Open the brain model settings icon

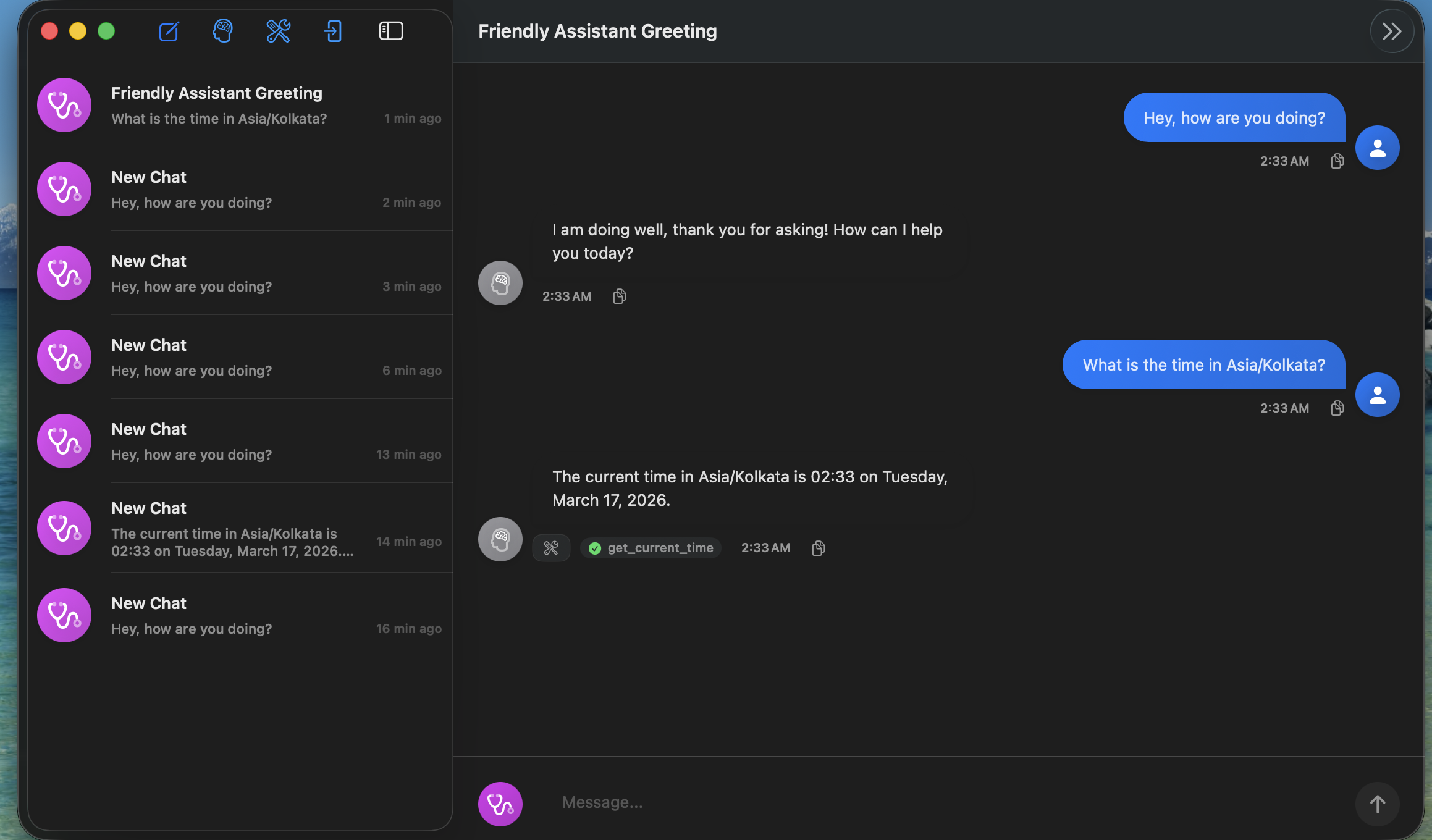[x=222, y=31]
